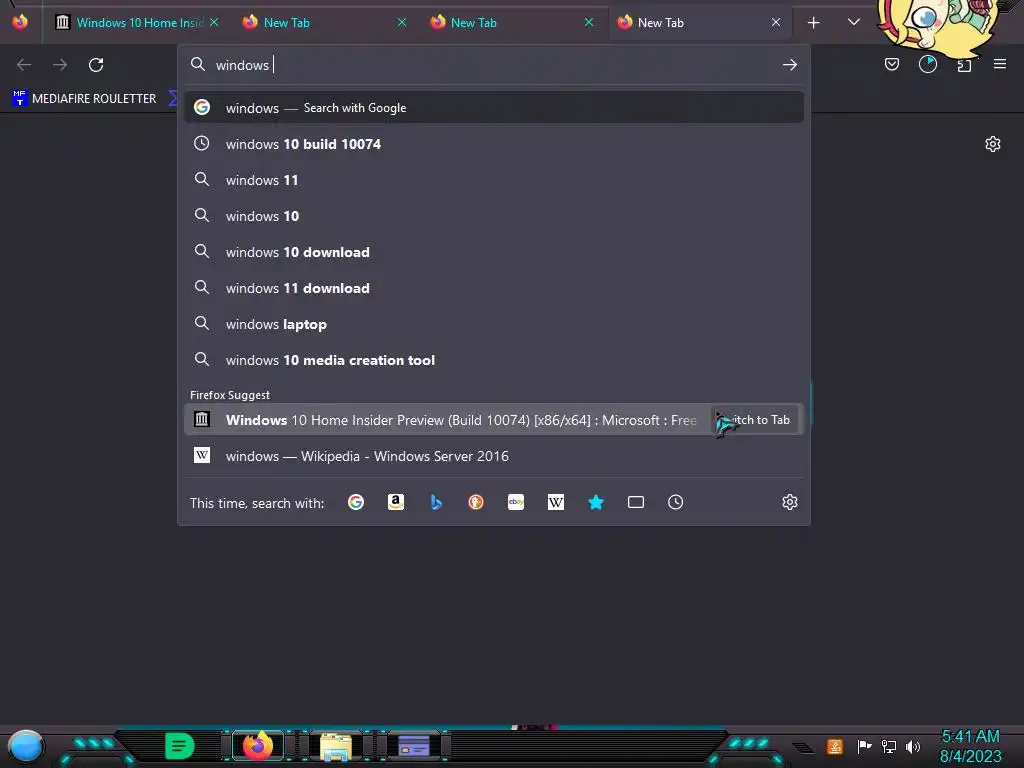This screenshot has height=768, width=1024.
Task: Select suggestion 'windows 10 media creation tool'
Action: click(x=494, y=360)
